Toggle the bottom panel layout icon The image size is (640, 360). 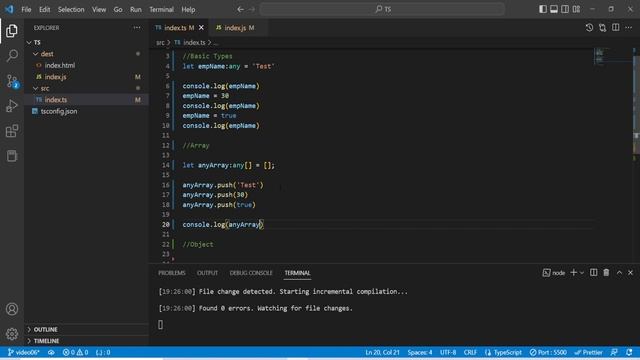click(554, 9)
